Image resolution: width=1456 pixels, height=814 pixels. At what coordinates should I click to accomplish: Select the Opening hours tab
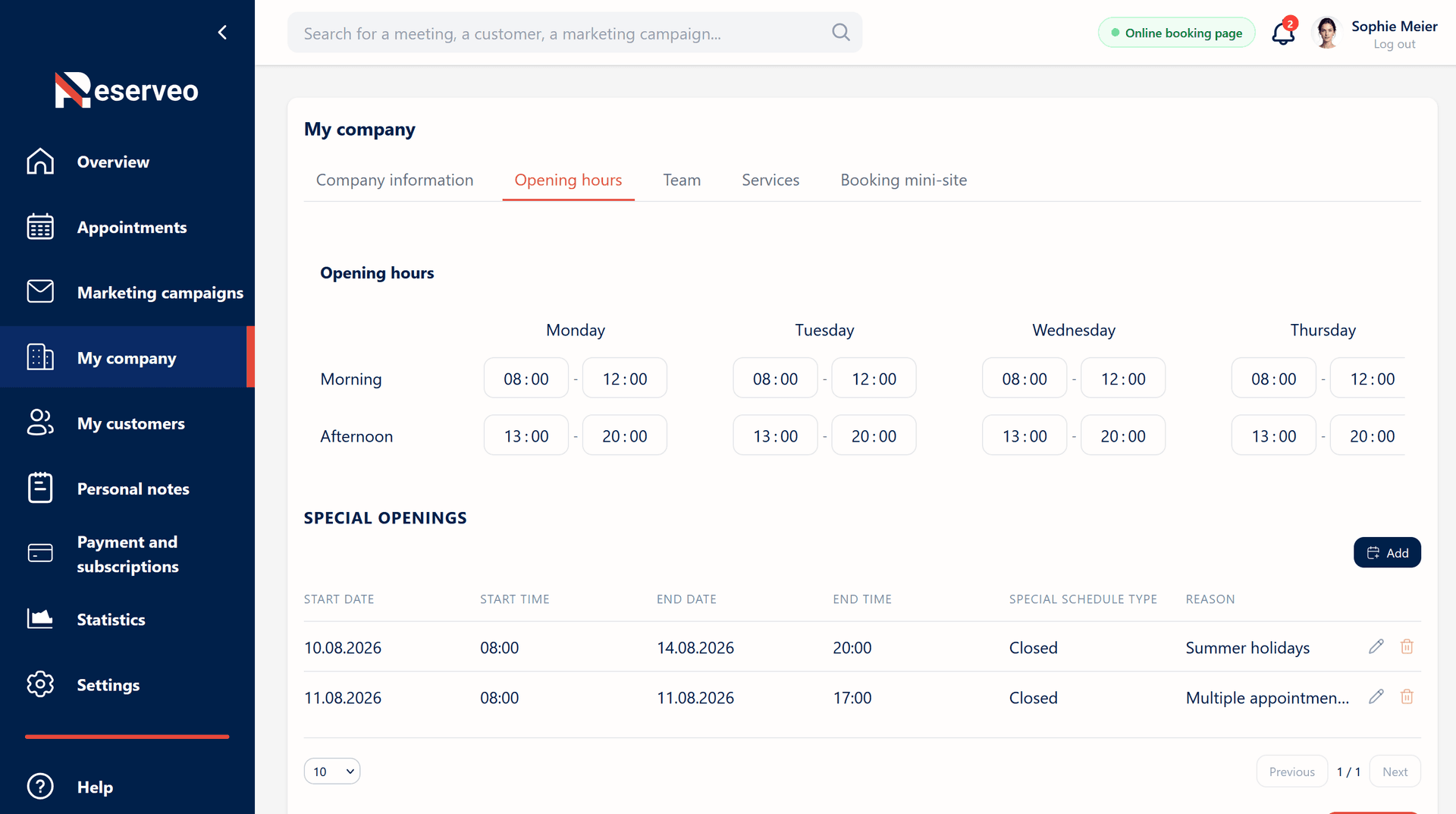pyautogui.click(x=568, y=181)
